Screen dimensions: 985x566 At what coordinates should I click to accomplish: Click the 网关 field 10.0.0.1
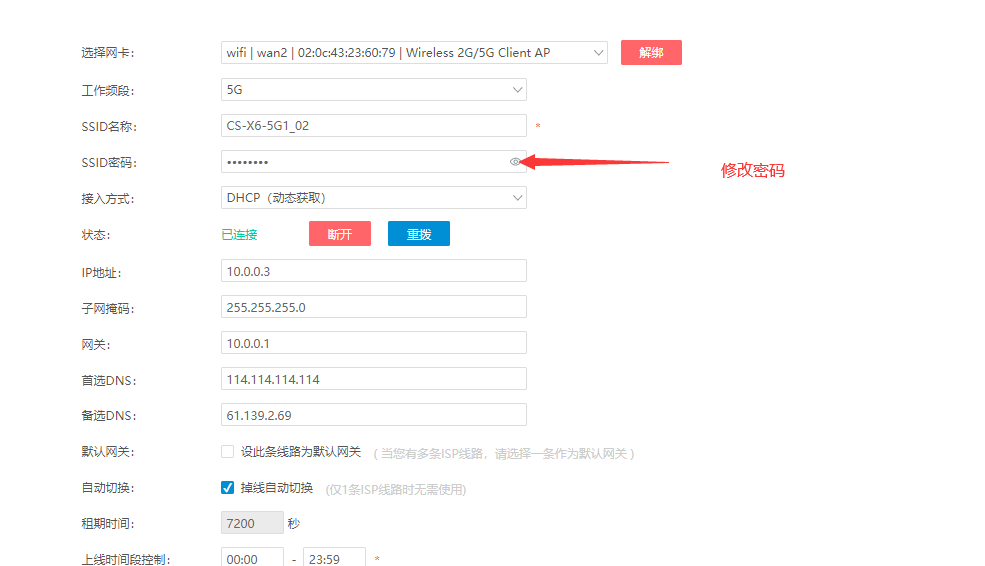[x=374, y=343]
